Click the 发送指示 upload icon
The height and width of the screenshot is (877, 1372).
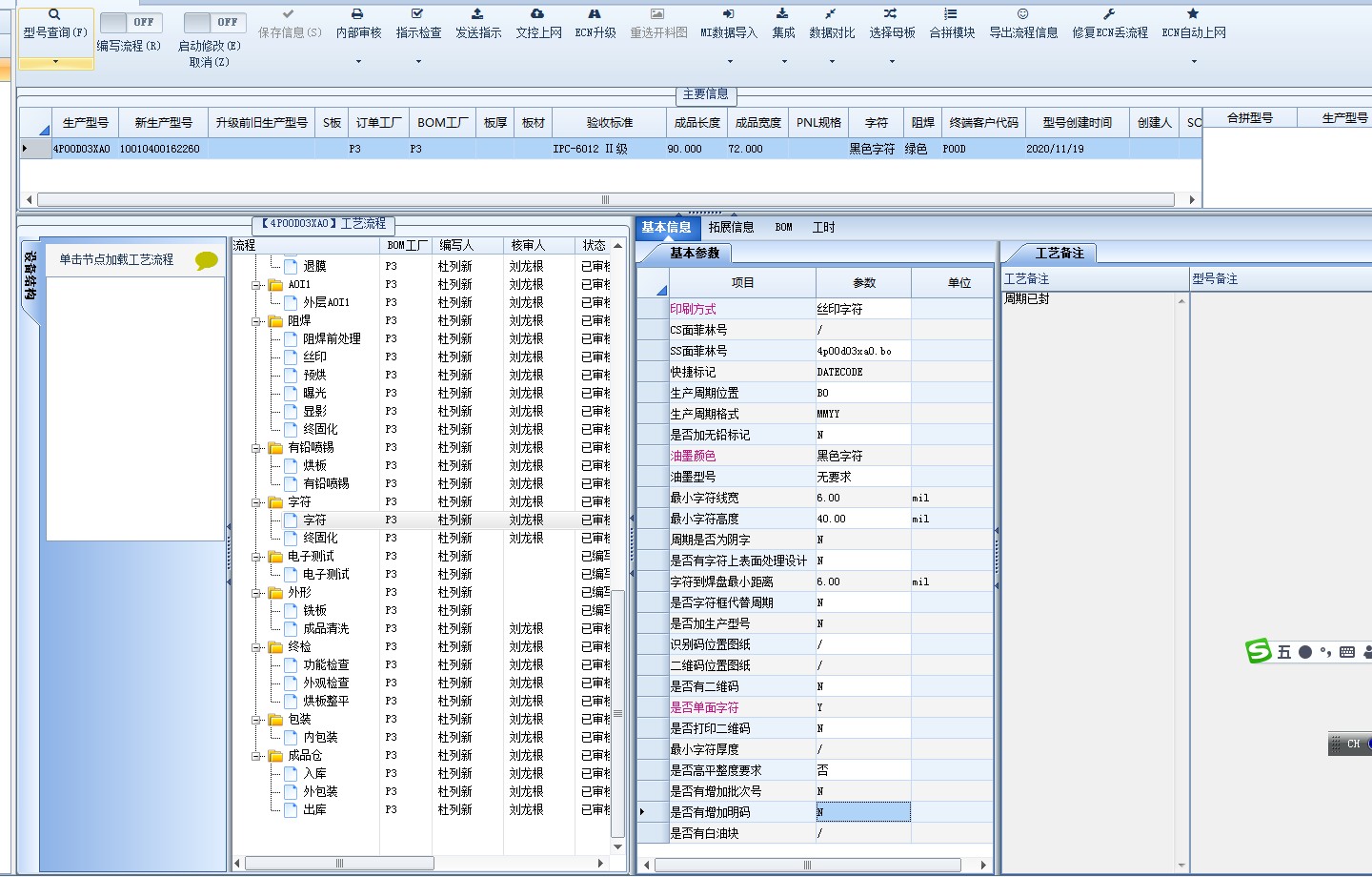477,14
